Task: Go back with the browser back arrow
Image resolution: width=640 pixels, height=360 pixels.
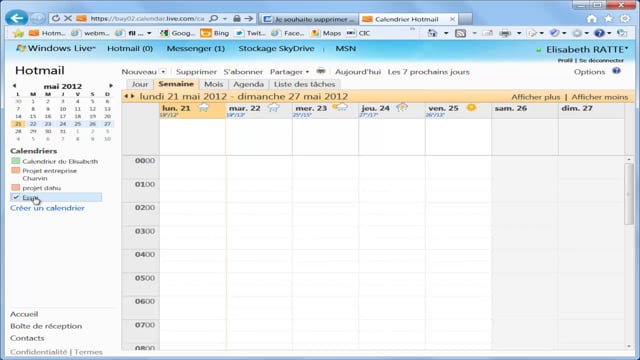Action: point(16,18)
